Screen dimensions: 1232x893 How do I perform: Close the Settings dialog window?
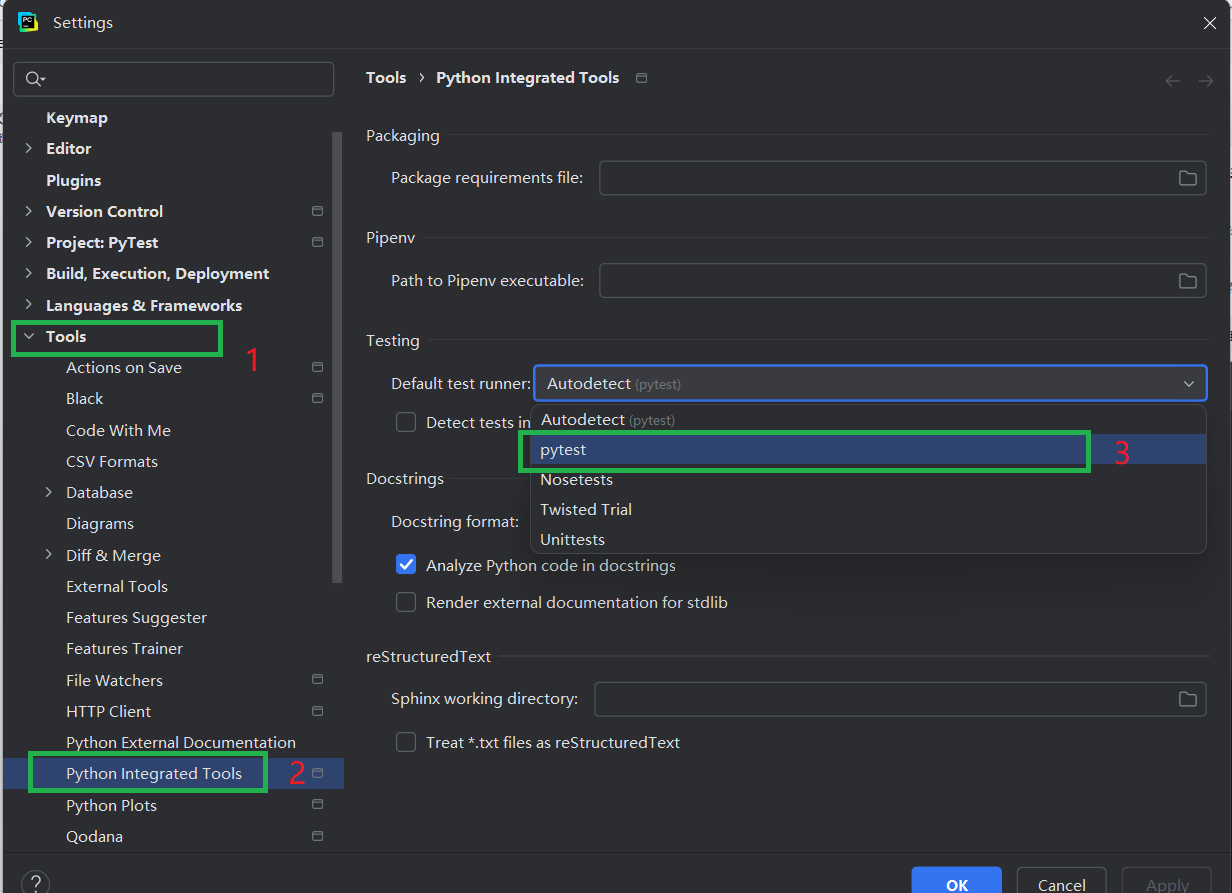pyautogui.click(x=1209, y=23)
